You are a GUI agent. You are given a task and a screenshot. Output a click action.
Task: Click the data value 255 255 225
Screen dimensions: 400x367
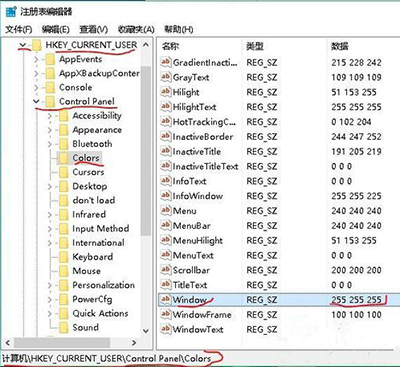click(x=356, y=196)
